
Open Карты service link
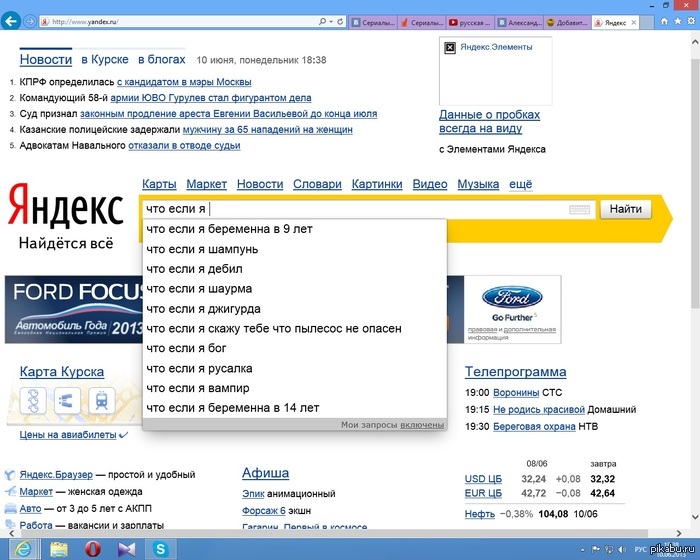(x=159, y=184)
